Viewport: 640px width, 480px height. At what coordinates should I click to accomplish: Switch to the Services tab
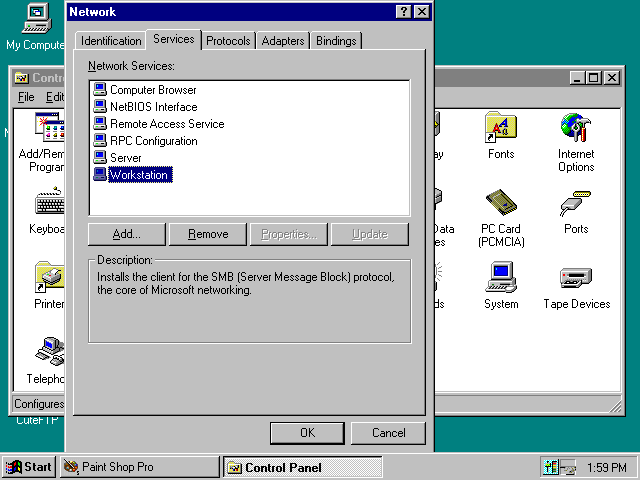173,39
